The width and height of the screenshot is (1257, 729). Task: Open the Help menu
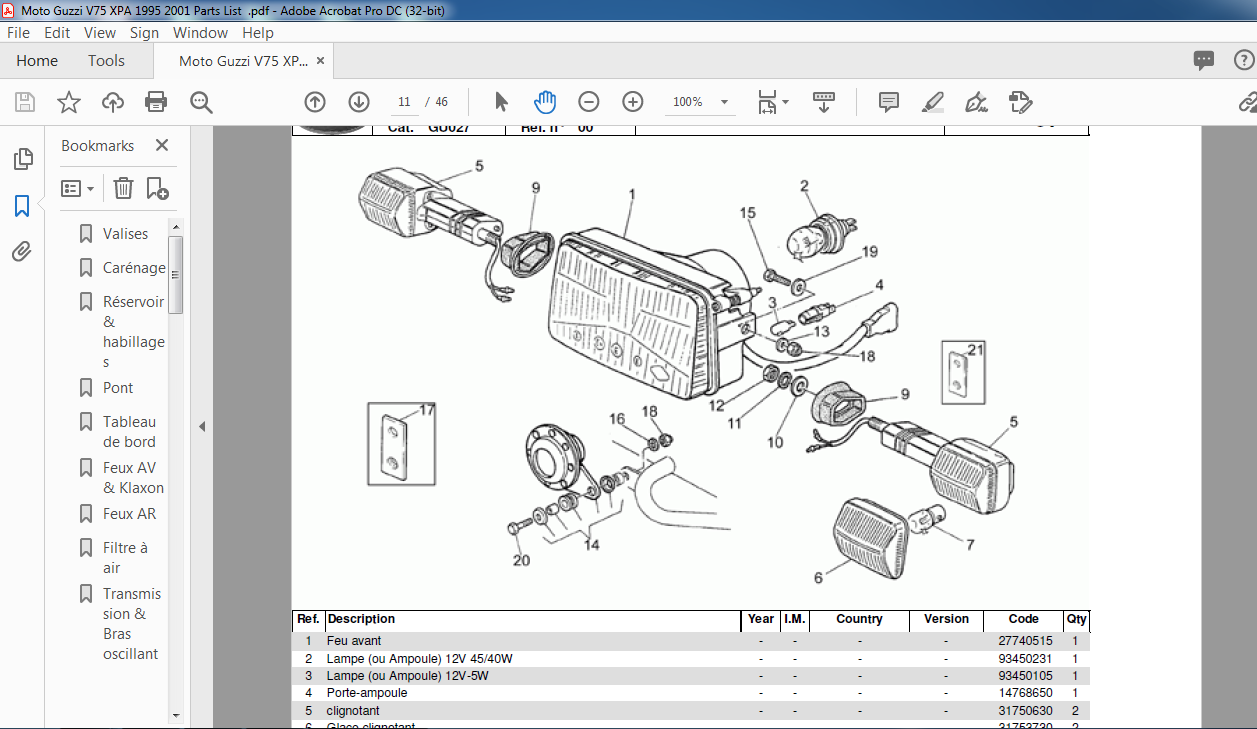[x=258, y=33]
